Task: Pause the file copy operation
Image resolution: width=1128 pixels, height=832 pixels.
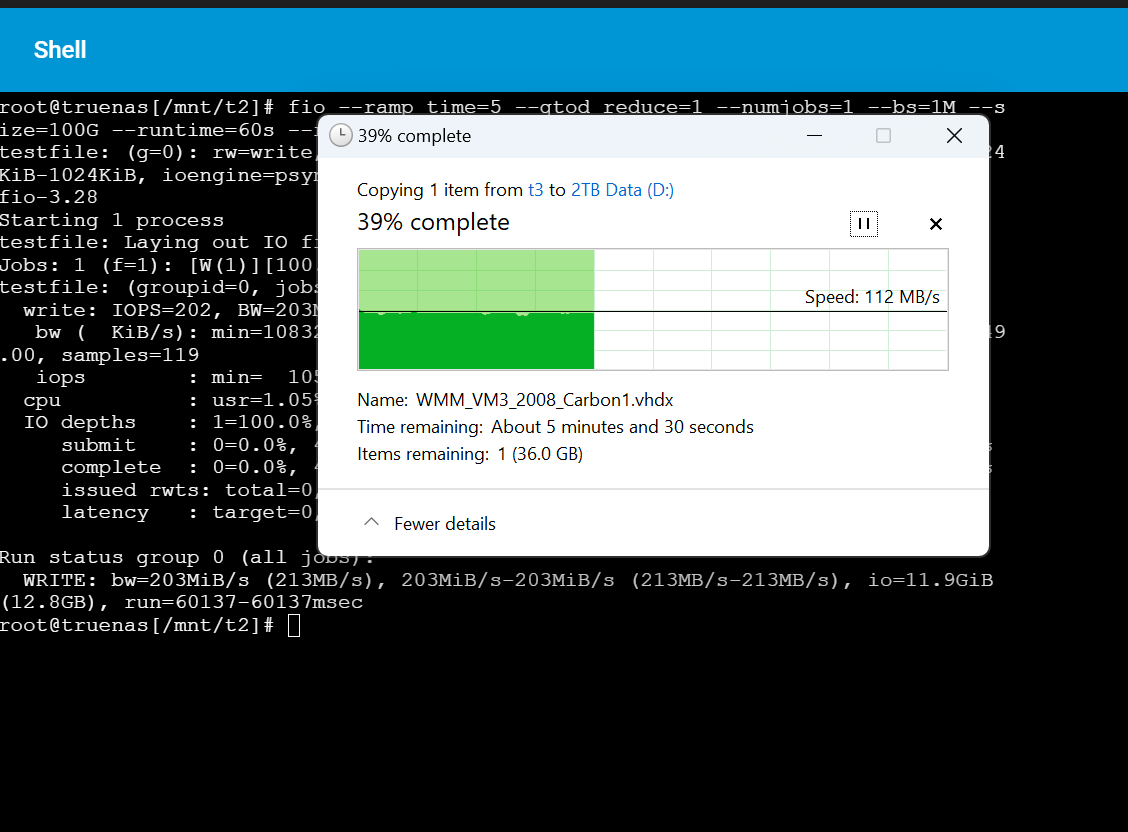Action: click(863, 224)
